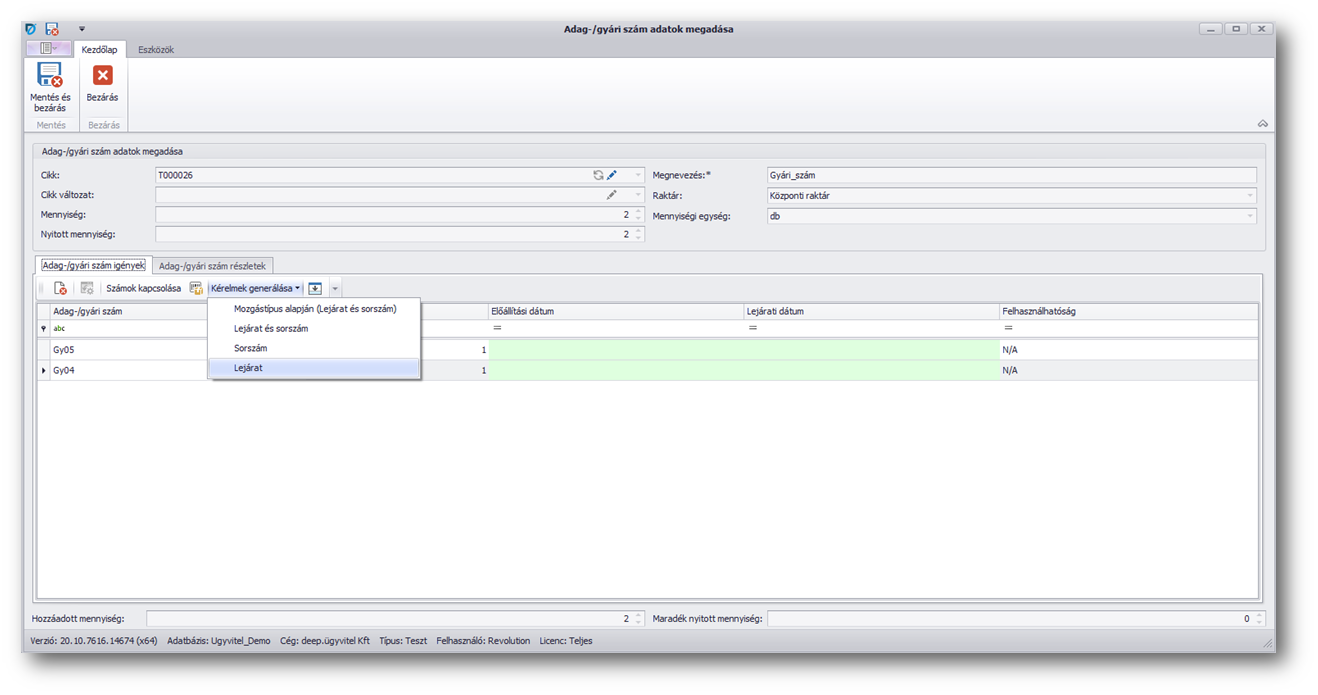Click the blue pencil icon in Cikk field

(612, 175)
